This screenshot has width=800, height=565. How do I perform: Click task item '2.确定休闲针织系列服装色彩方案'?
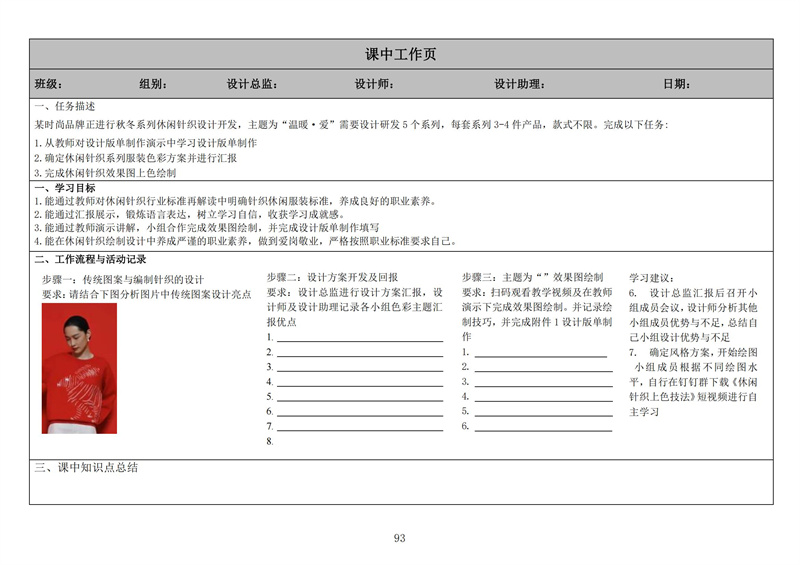pos(135,158)
